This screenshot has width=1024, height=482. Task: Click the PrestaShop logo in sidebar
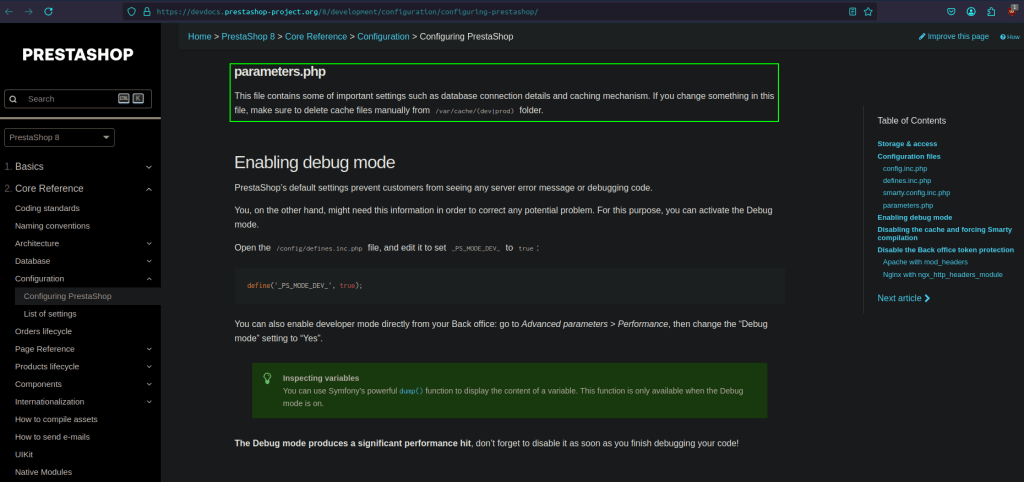tap(80, 55)
